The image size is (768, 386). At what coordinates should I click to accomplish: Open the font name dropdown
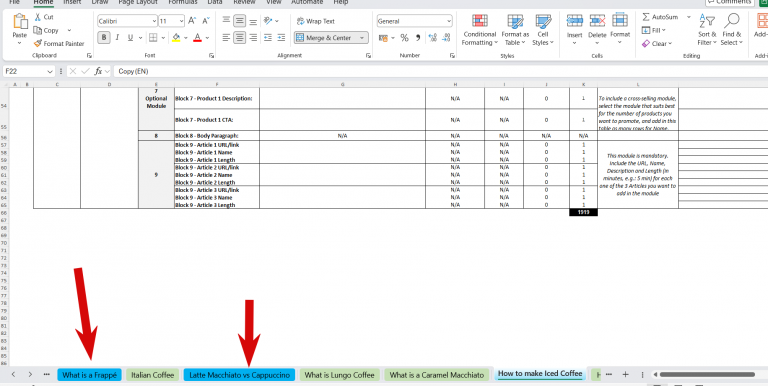[154, 21]
